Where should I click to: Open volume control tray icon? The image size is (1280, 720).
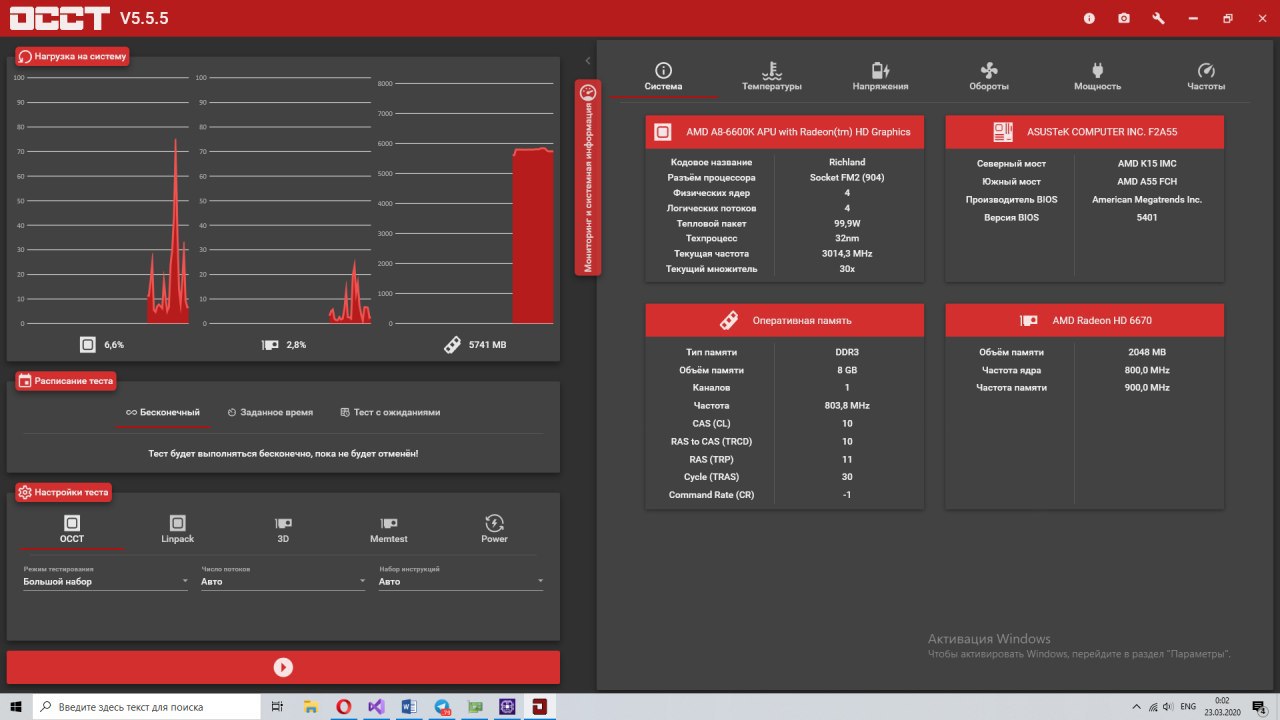pyautogui.click(x=1169, y=706)
